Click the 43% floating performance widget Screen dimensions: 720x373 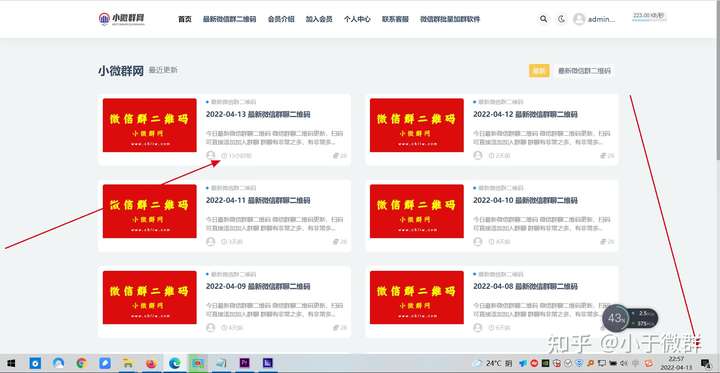coord(630,318)
